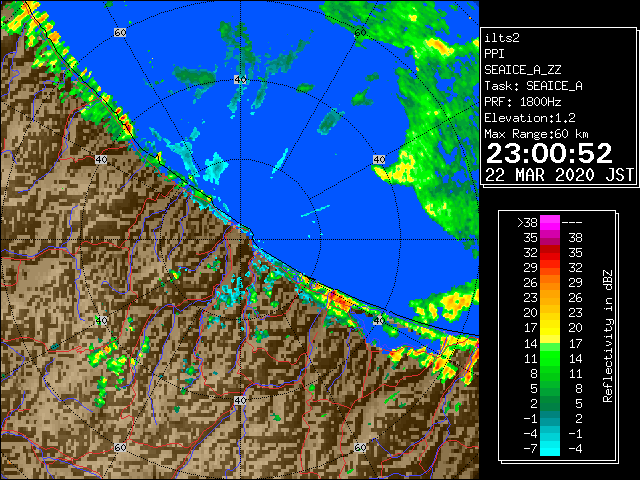Select the '22 MAR 2020 JST' date

click(x=559, y=175)
